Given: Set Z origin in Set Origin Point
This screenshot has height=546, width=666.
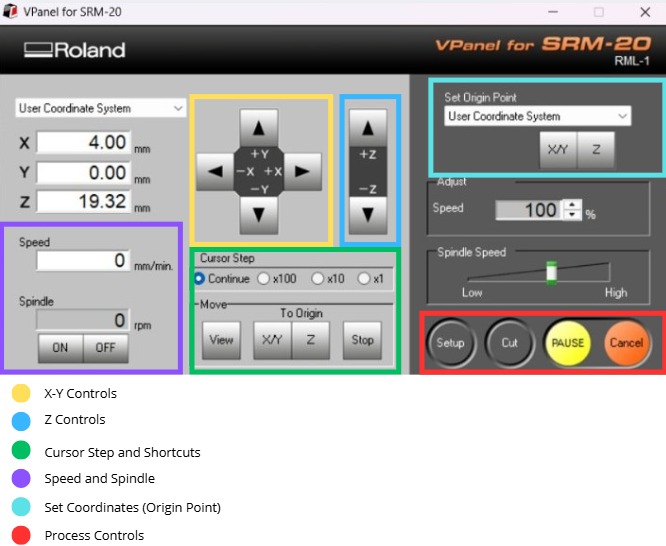Looking at the screenshot, I should click(x=596, y=150).
